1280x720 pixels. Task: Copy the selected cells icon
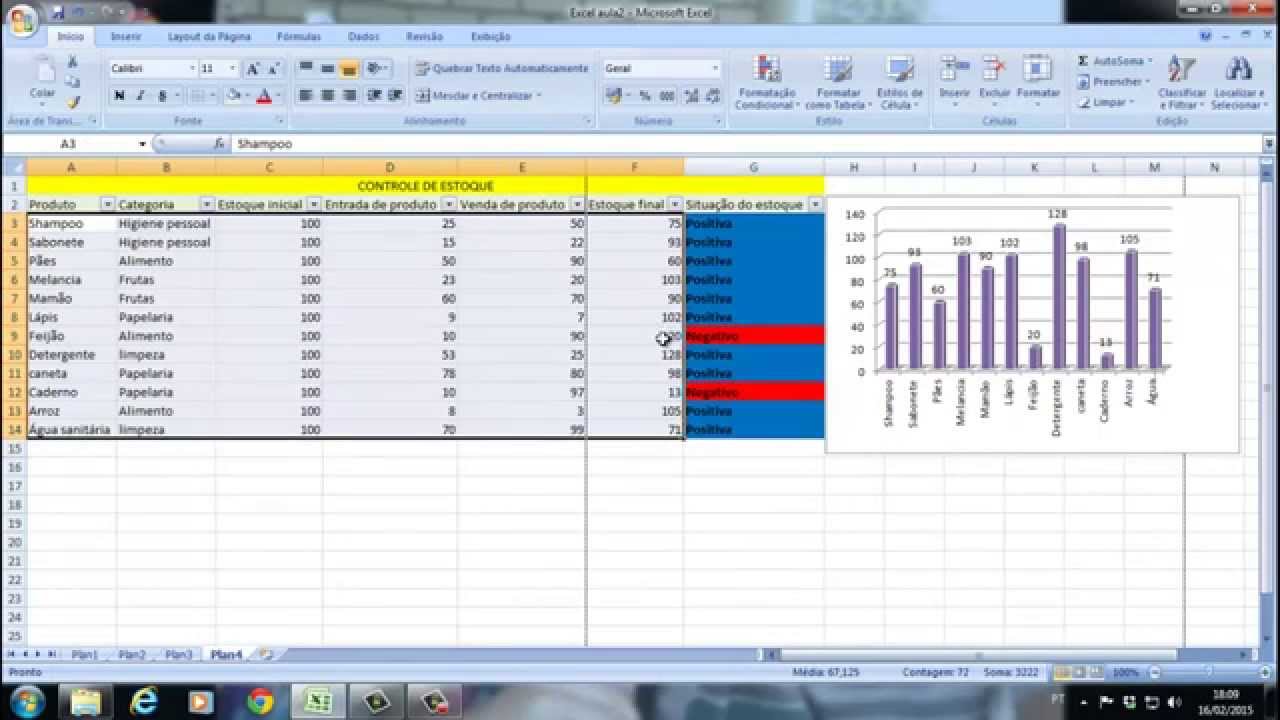[72, 82]
